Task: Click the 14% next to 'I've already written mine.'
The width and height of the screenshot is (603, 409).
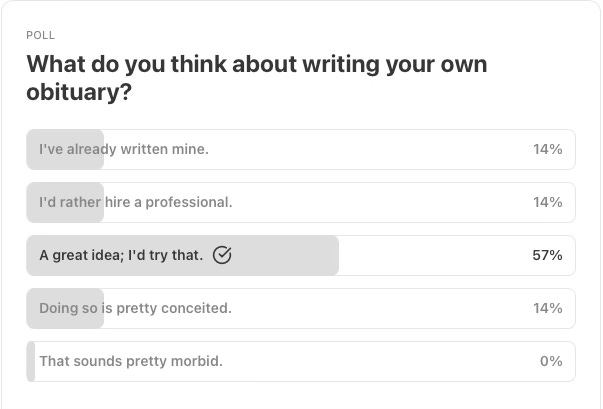Action: coord(548,149)
